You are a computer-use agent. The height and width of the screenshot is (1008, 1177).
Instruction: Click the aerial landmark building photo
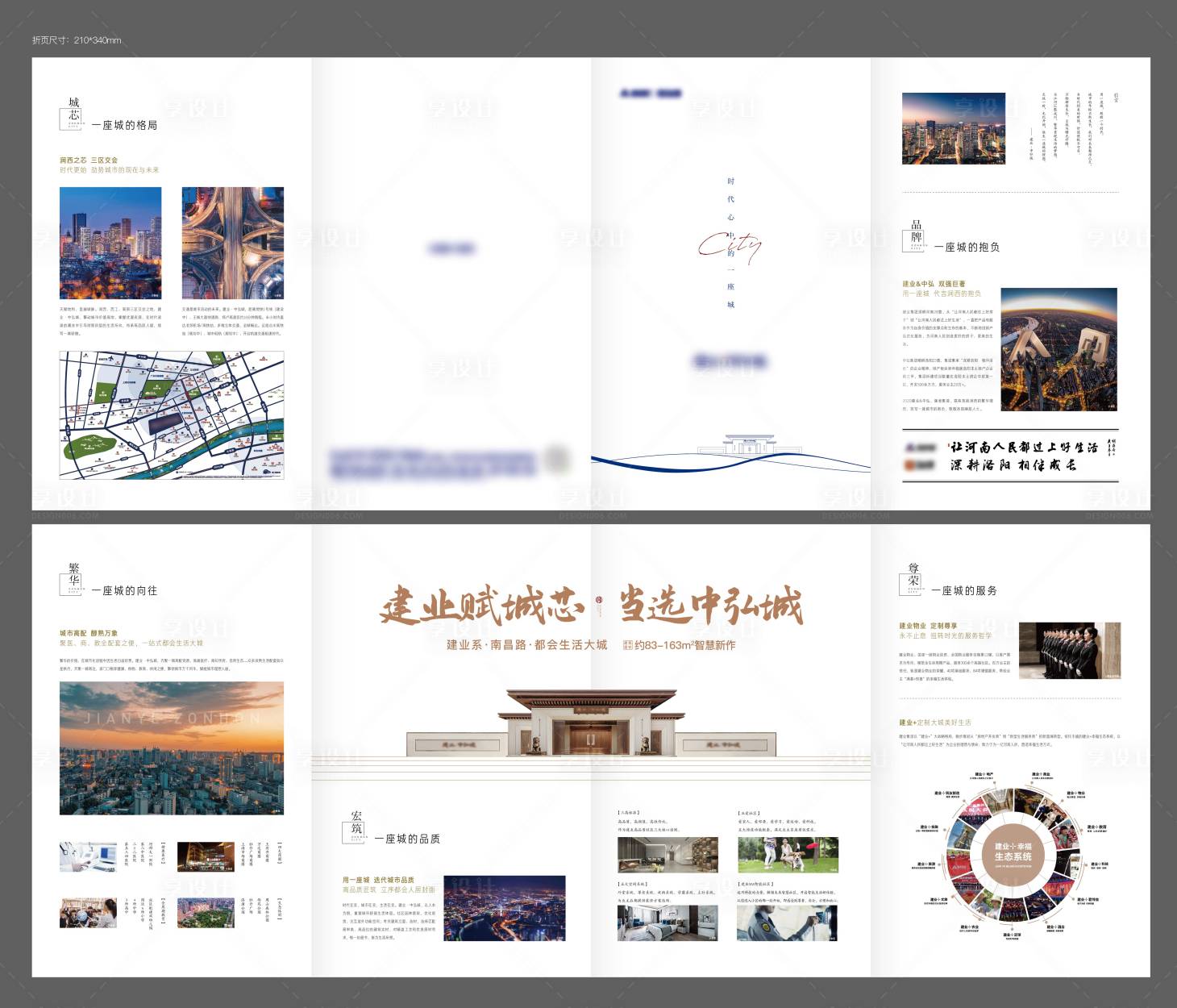point(1059,349)
